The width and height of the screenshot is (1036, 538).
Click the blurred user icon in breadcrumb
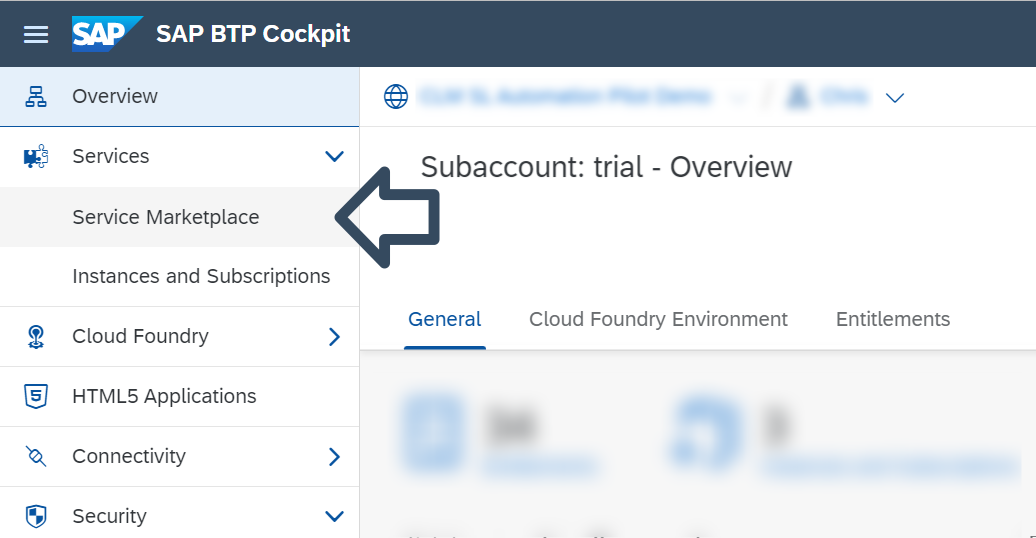[x=797, y=96]
